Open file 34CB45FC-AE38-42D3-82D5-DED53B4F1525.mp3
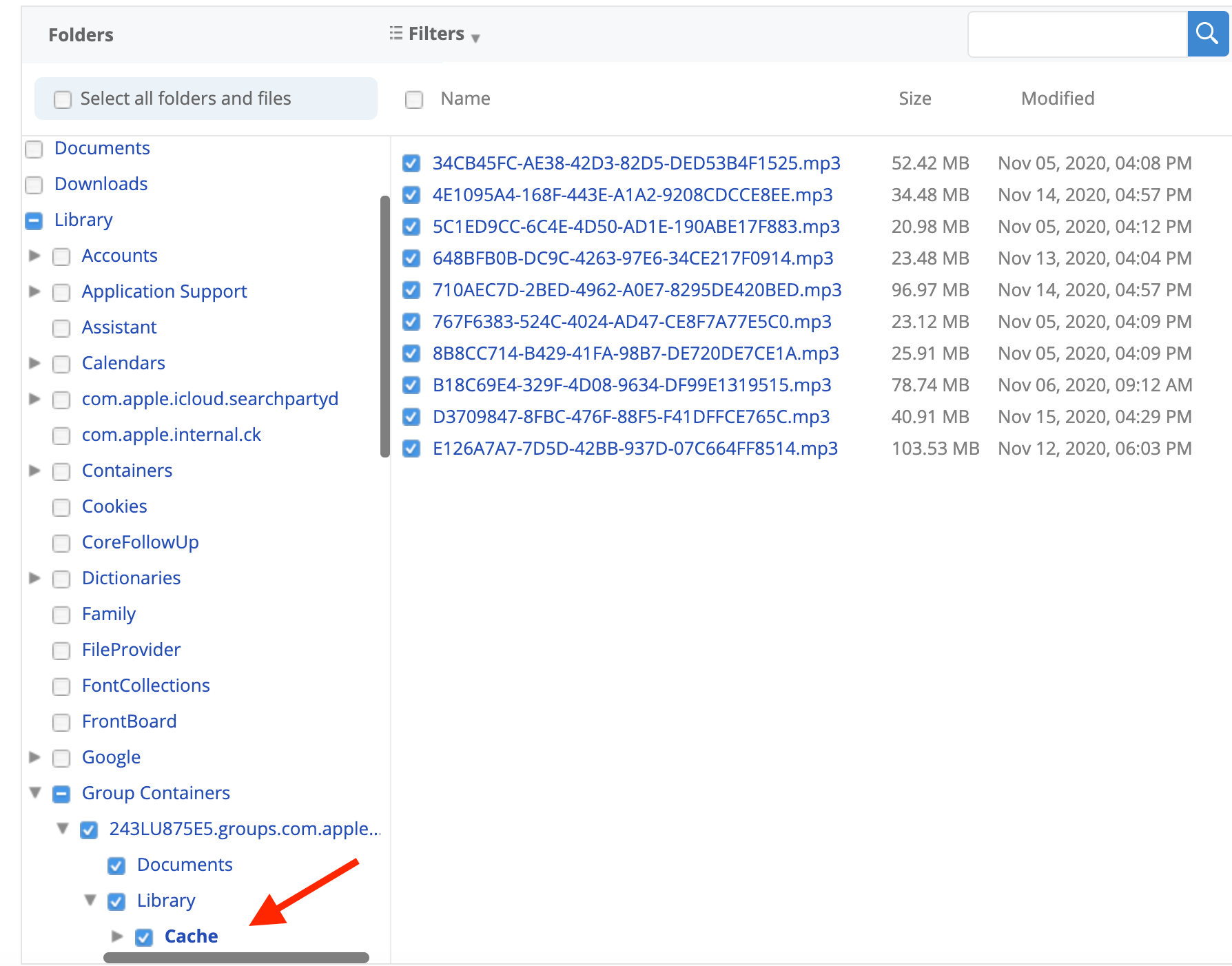 coord(637,163)
